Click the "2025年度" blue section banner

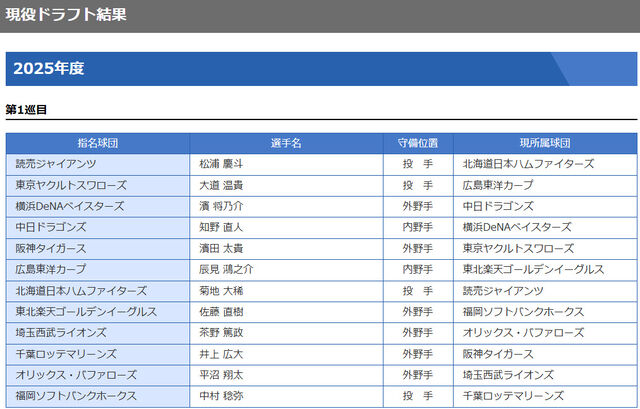coord(321,69)
